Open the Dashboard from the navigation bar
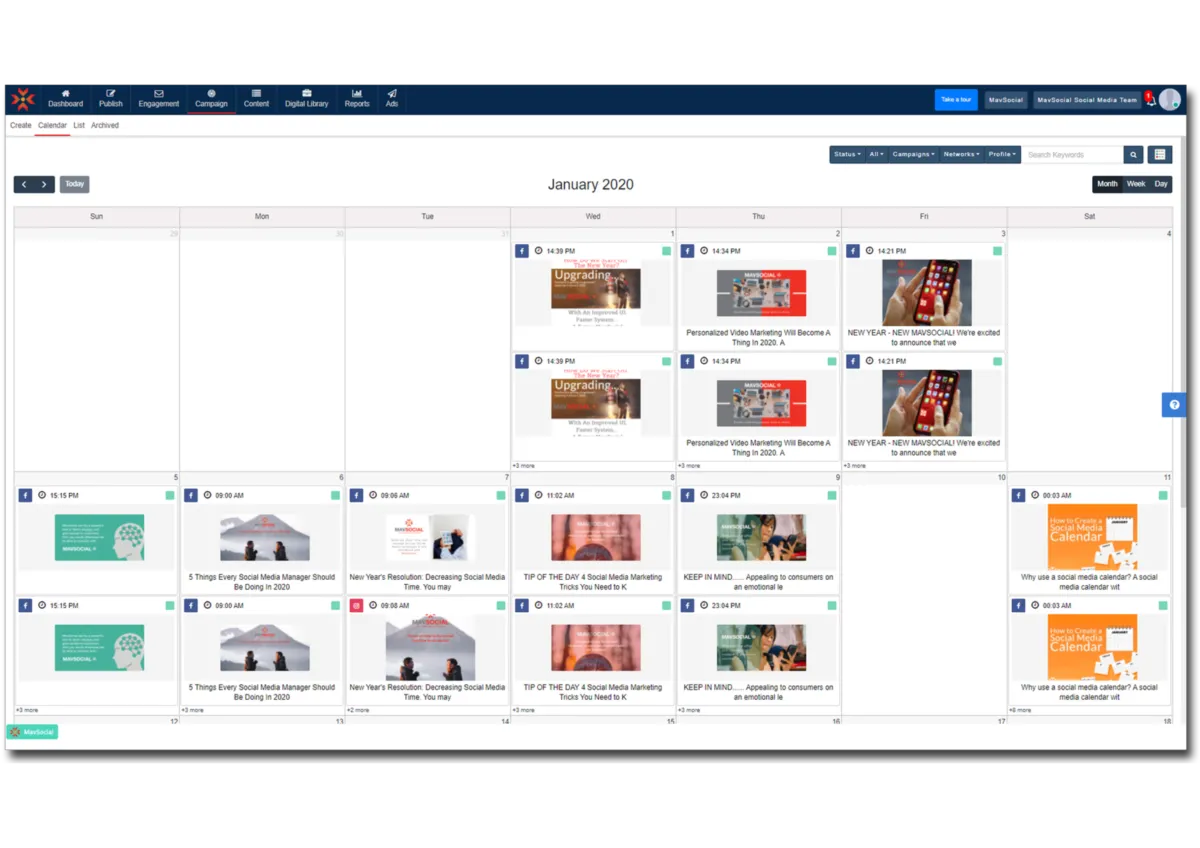 point(65,98)
